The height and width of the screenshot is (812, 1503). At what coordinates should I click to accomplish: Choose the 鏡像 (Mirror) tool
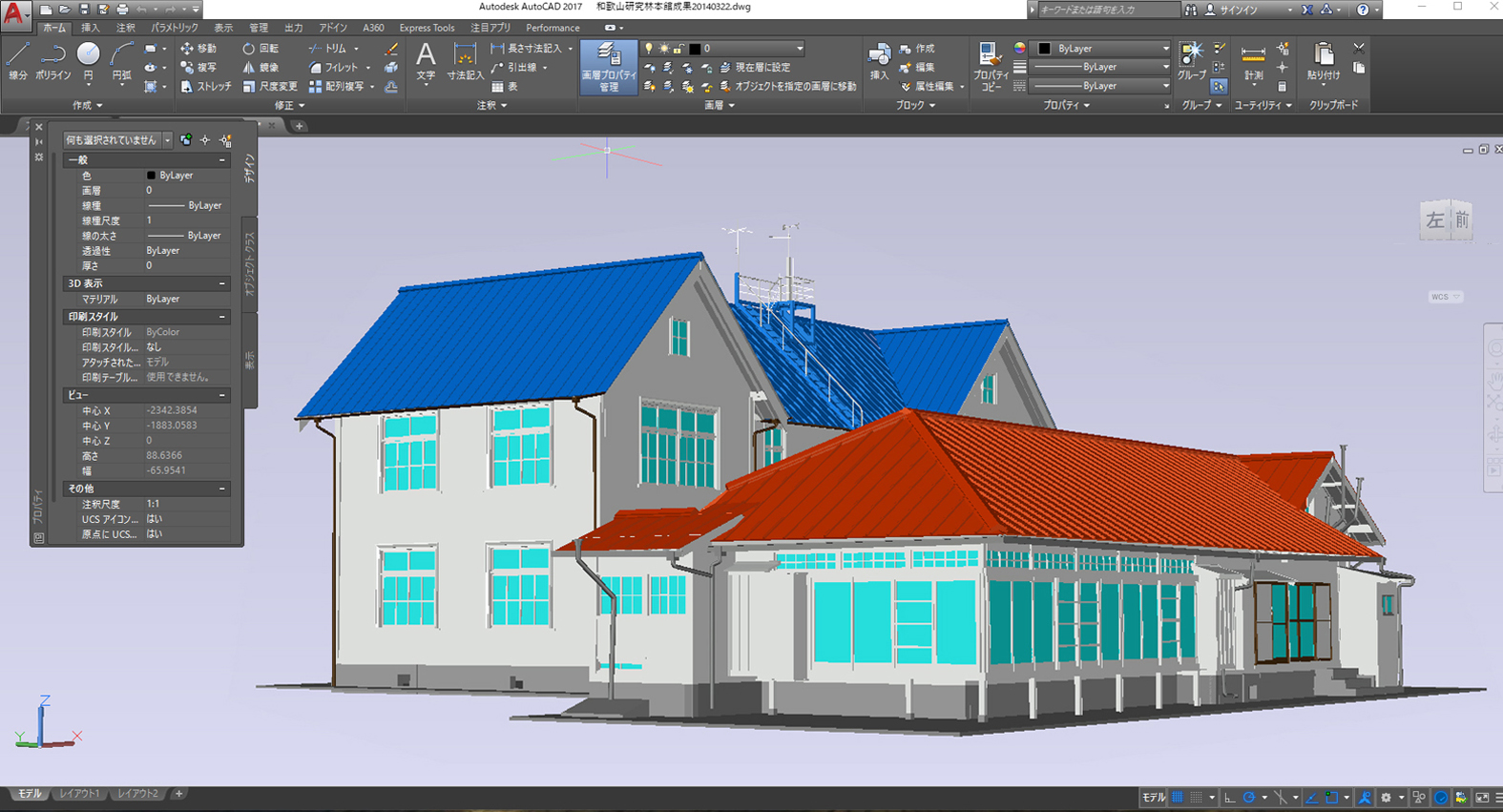pyautogui.click(x=261, y=68)
